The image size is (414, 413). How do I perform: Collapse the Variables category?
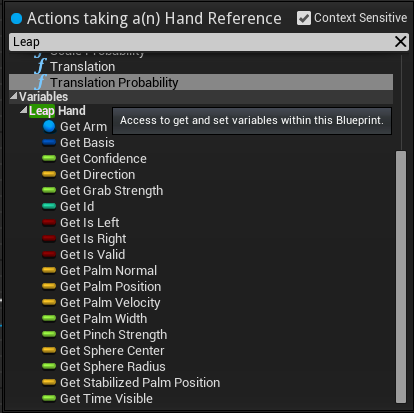pos(14,96)
